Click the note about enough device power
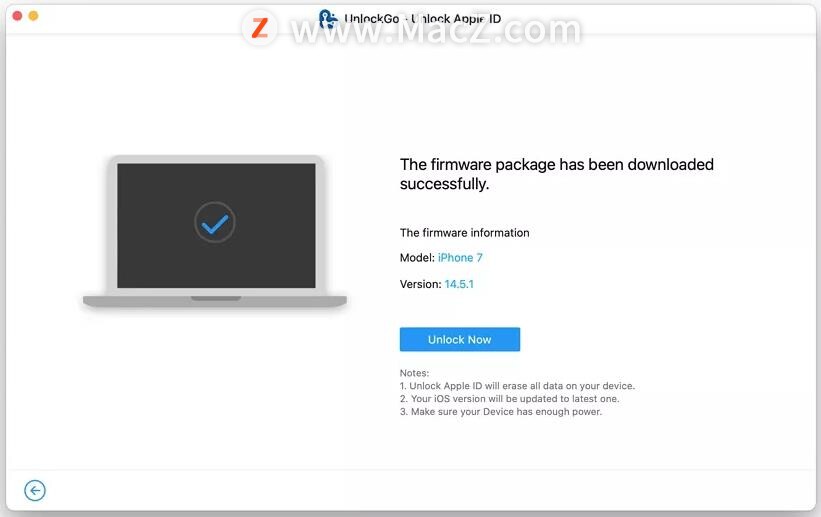821x517 pixels. point(501,412)
